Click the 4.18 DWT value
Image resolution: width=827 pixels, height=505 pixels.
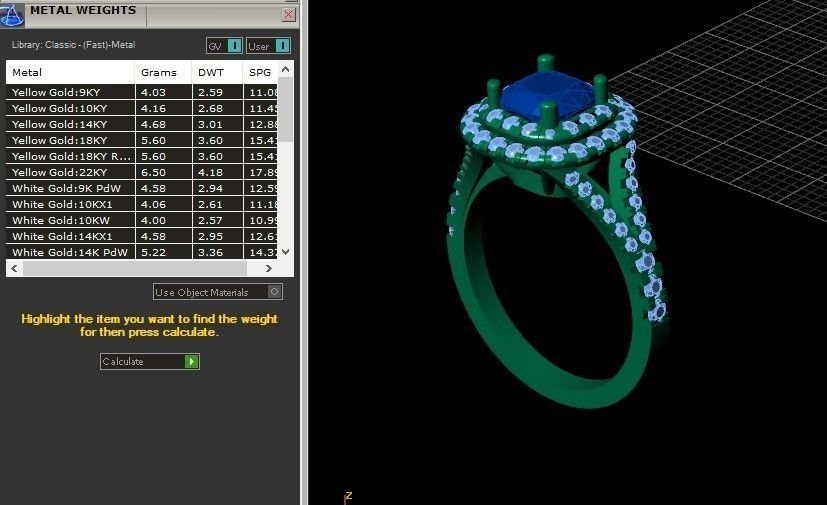pos(217,172)
